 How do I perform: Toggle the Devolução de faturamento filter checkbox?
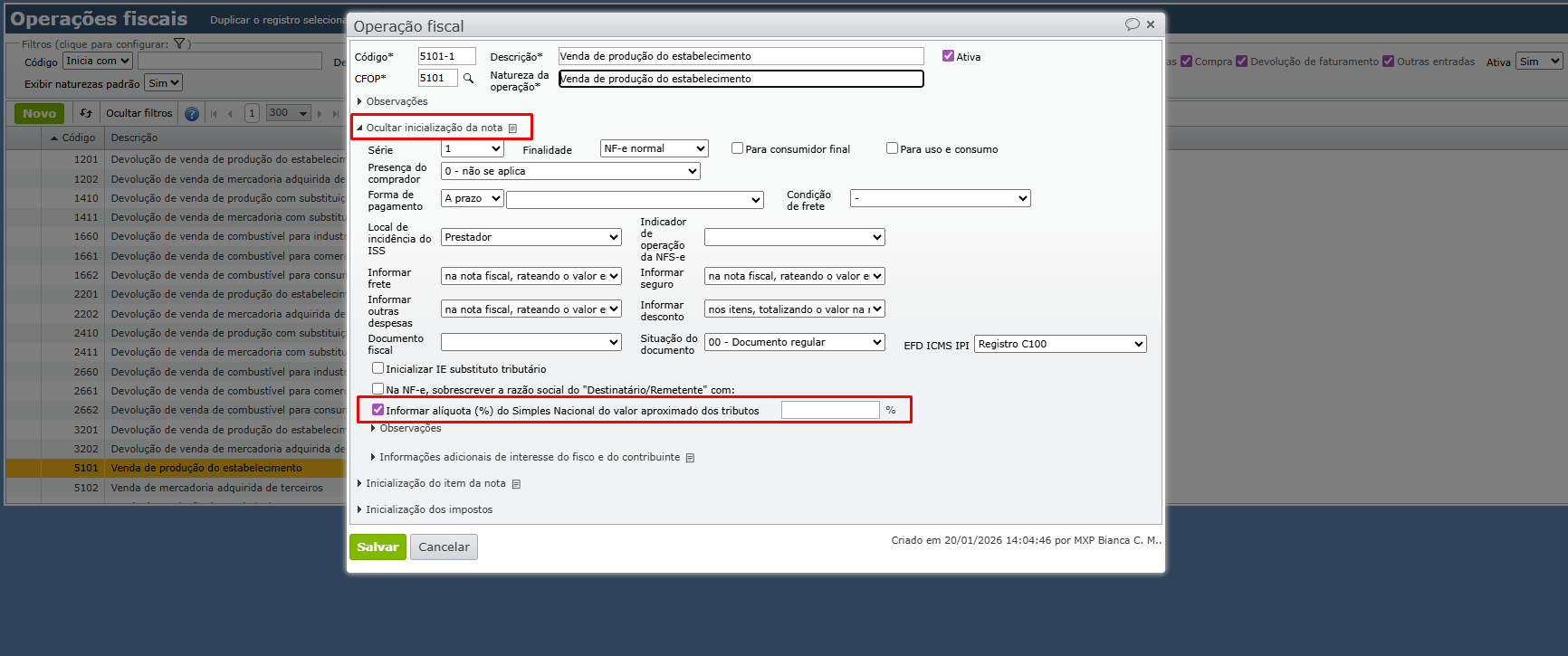tap(1242, 62)
